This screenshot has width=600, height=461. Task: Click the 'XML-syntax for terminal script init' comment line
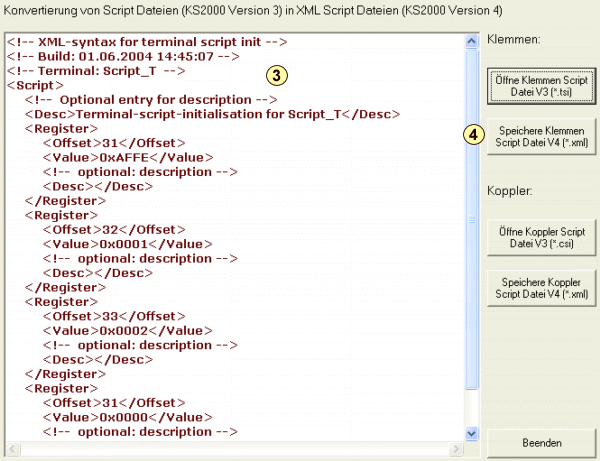tap(147, 42)
